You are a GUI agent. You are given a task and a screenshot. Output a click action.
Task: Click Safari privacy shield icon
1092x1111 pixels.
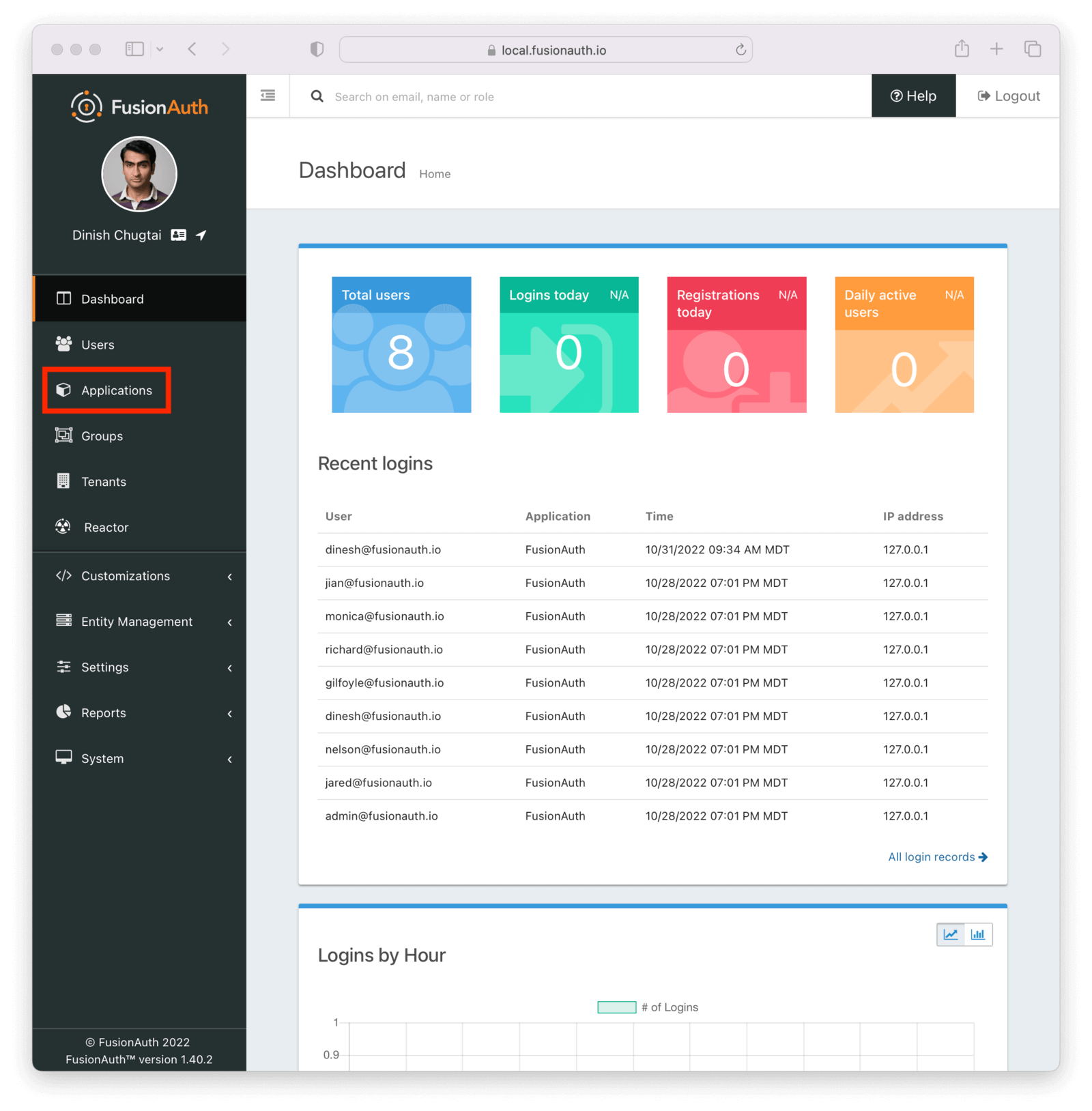[317, 49]
